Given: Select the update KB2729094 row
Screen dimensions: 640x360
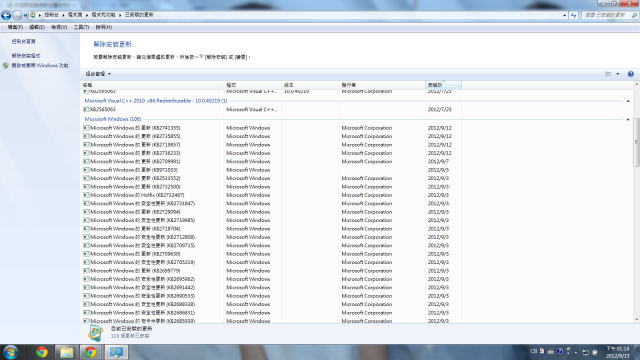Looking at the screenshot, I should click(x=271, y=212).
